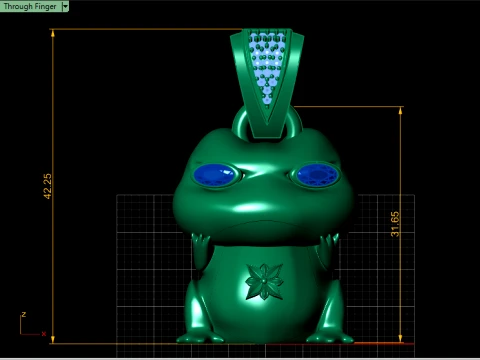Select the flower emblem on frog belly

pyautogui.click(x=264, y=281)
